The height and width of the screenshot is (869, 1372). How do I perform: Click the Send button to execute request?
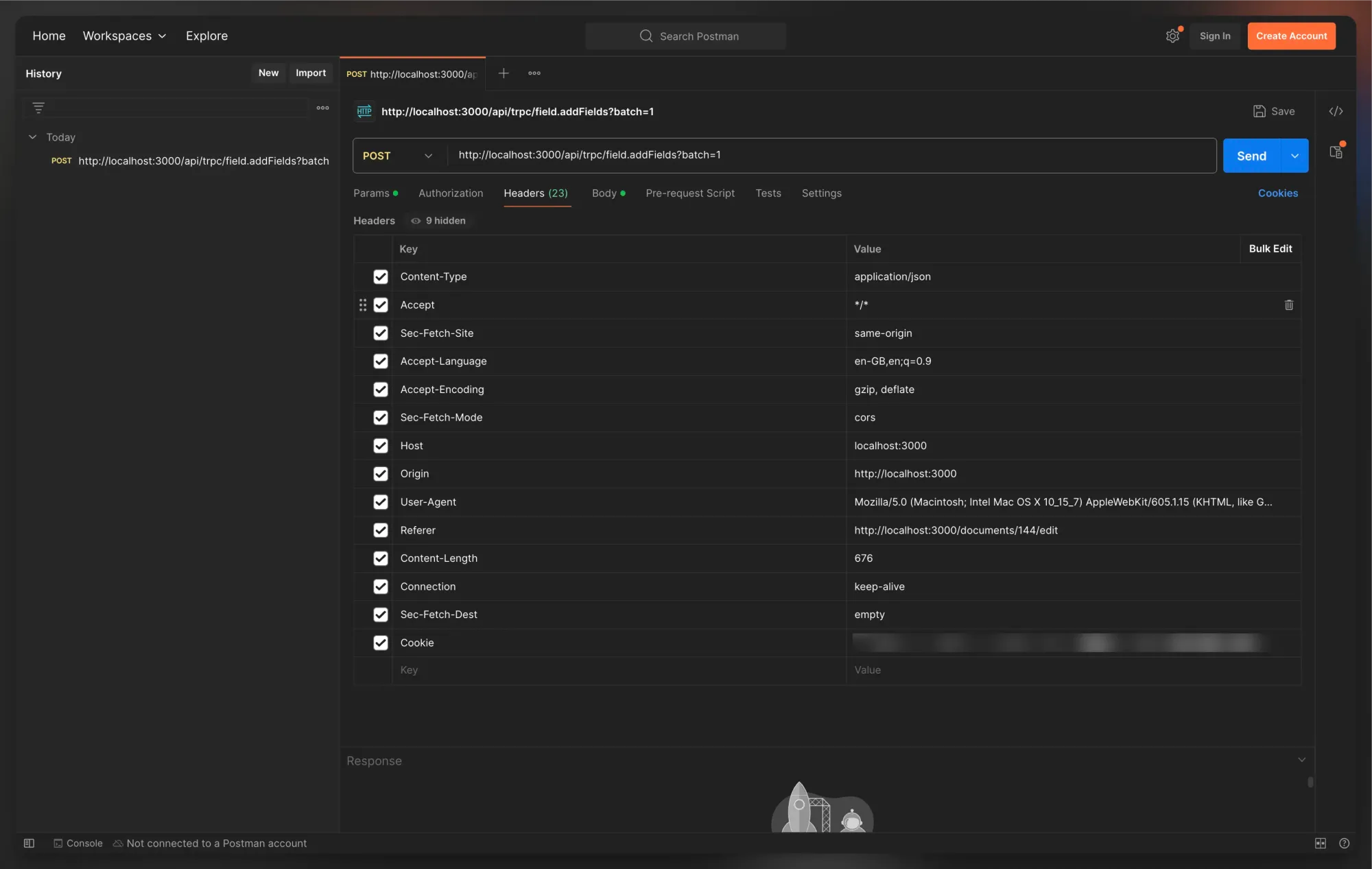pos(1251,155)
